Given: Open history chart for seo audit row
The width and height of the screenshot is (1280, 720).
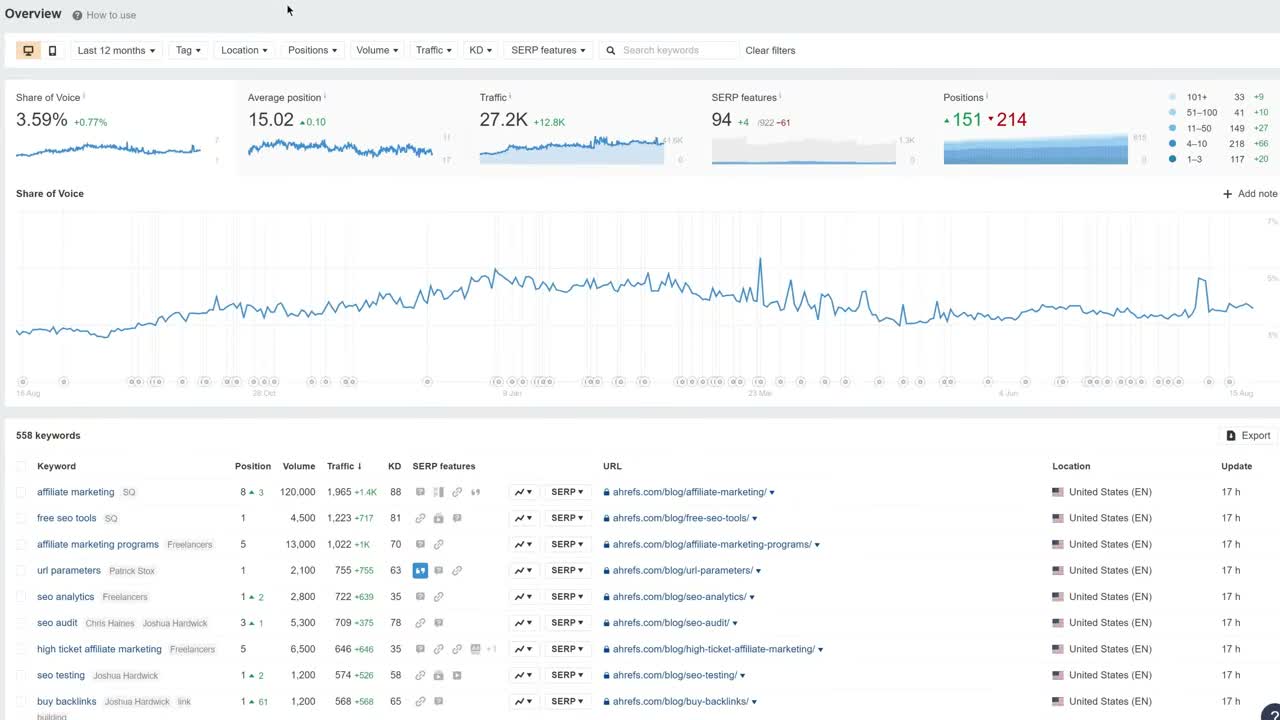Looking at the screenshot, I should click(524, 623).
